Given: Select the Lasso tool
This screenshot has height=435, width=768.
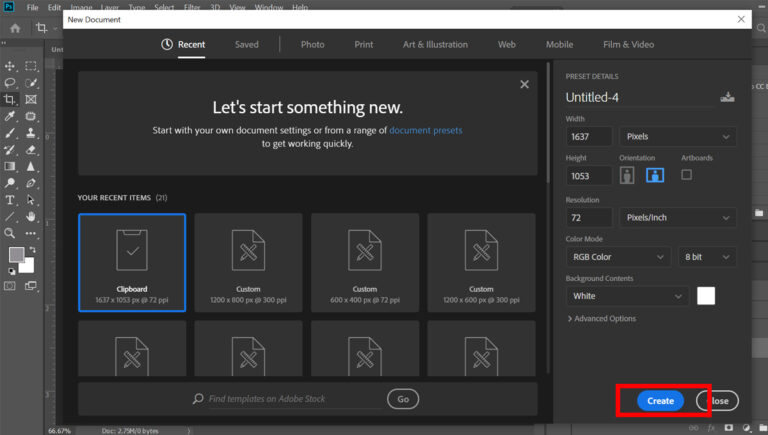Looking at the screenshot, I should point(10,83).
